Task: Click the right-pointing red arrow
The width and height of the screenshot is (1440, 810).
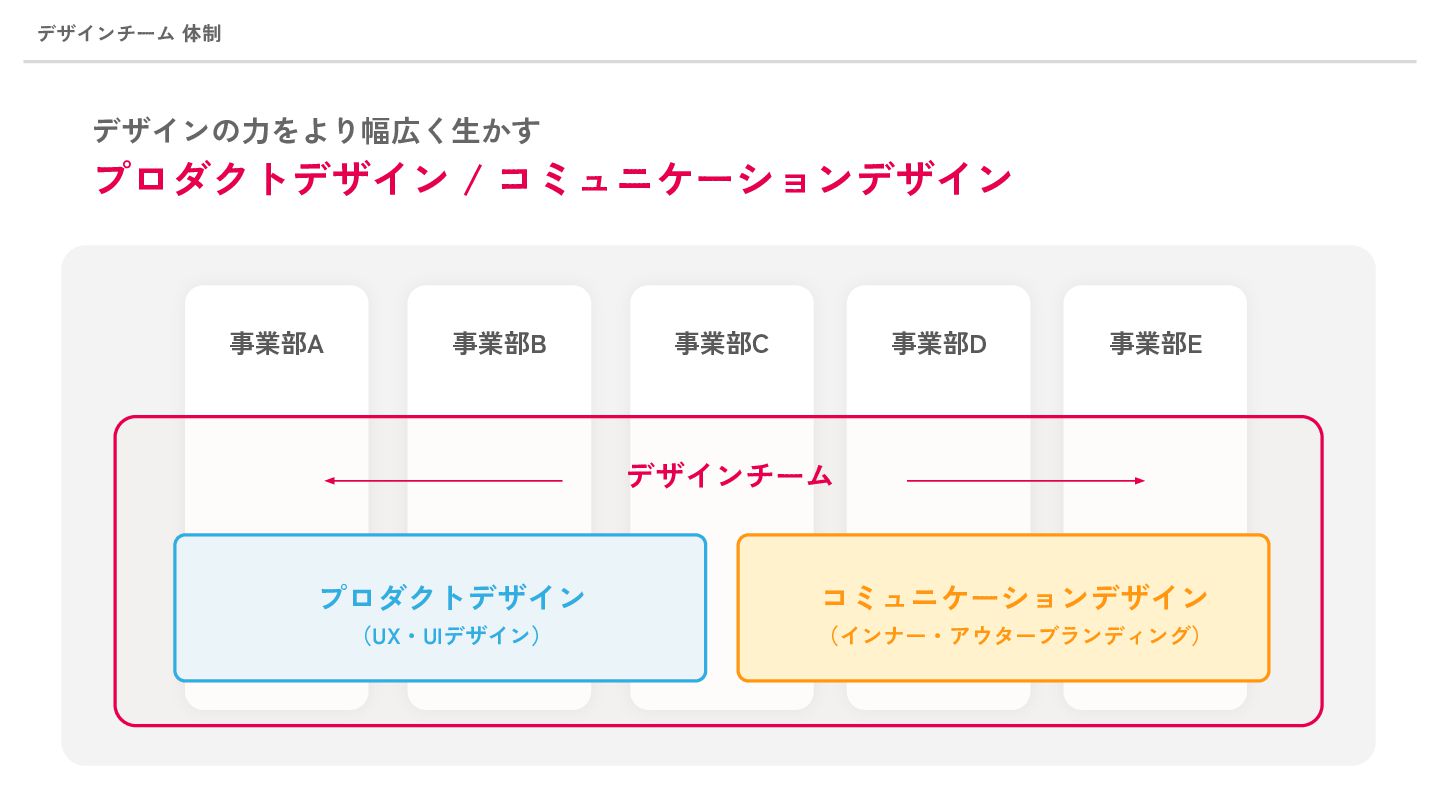Action: coord(1025,481)
